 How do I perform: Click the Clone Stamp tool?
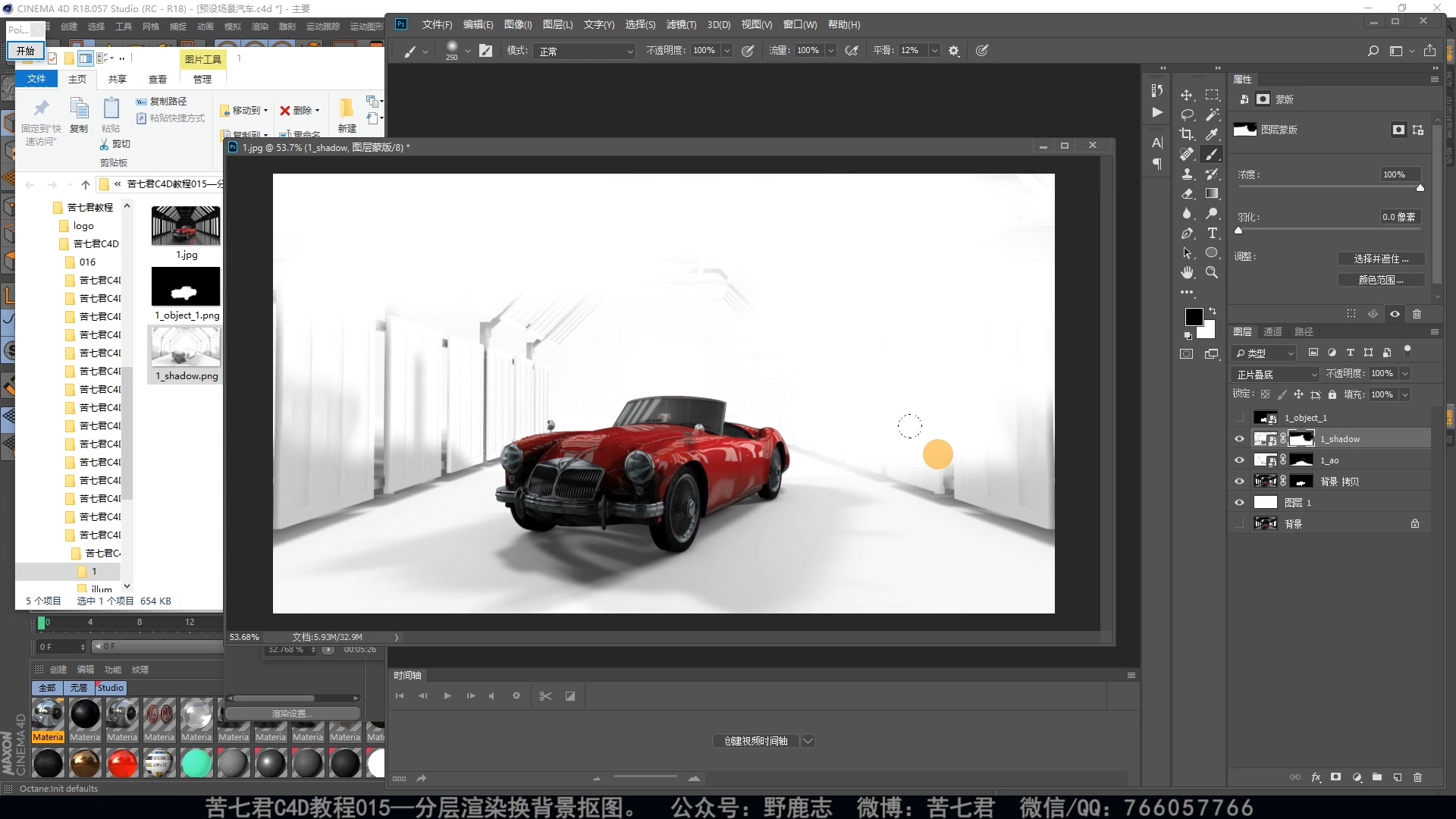(1187, 174)
